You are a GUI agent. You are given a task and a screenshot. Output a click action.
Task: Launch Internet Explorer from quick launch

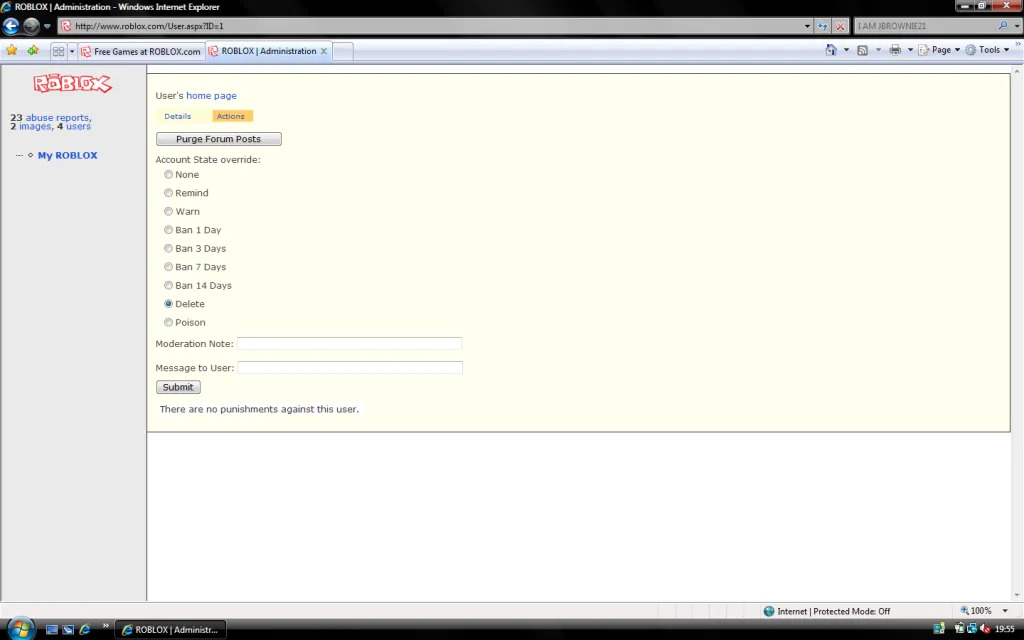point(85,630)
